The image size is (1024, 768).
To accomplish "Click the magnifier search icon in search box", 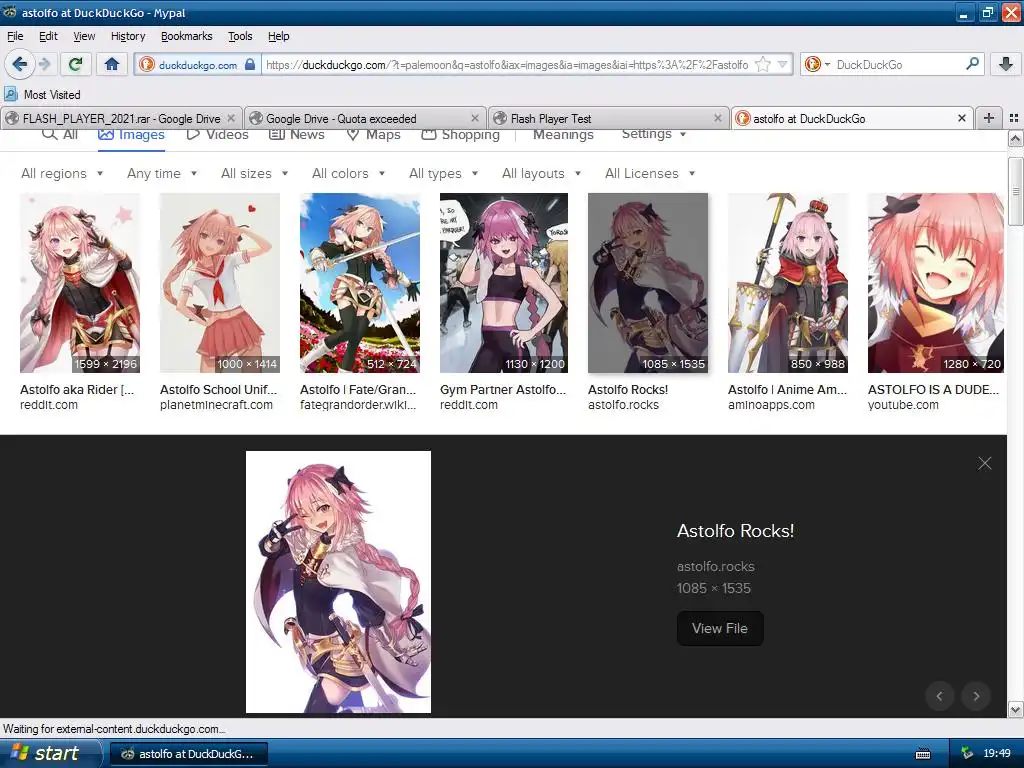I will 972,64.
